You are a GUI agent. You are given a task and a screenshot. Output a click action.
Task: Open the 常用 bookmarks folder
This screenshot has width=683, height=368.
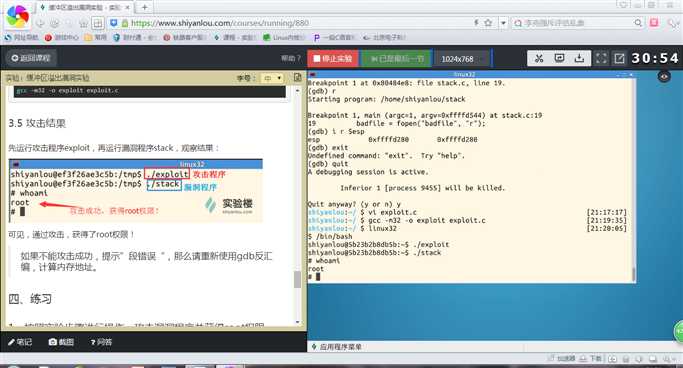[95, 37]
